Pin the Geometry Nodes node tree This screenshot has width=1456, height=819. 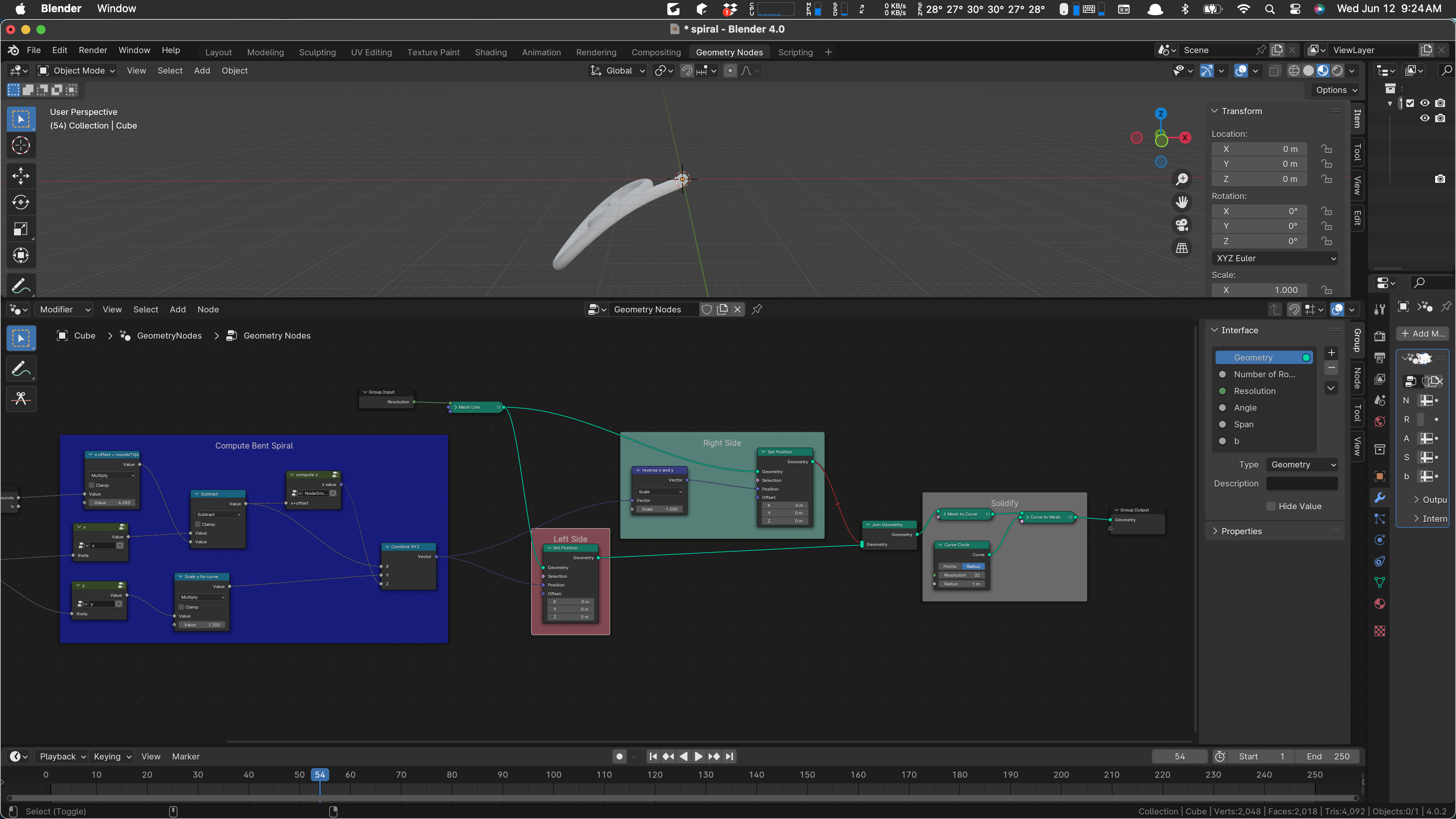(757, 309)
